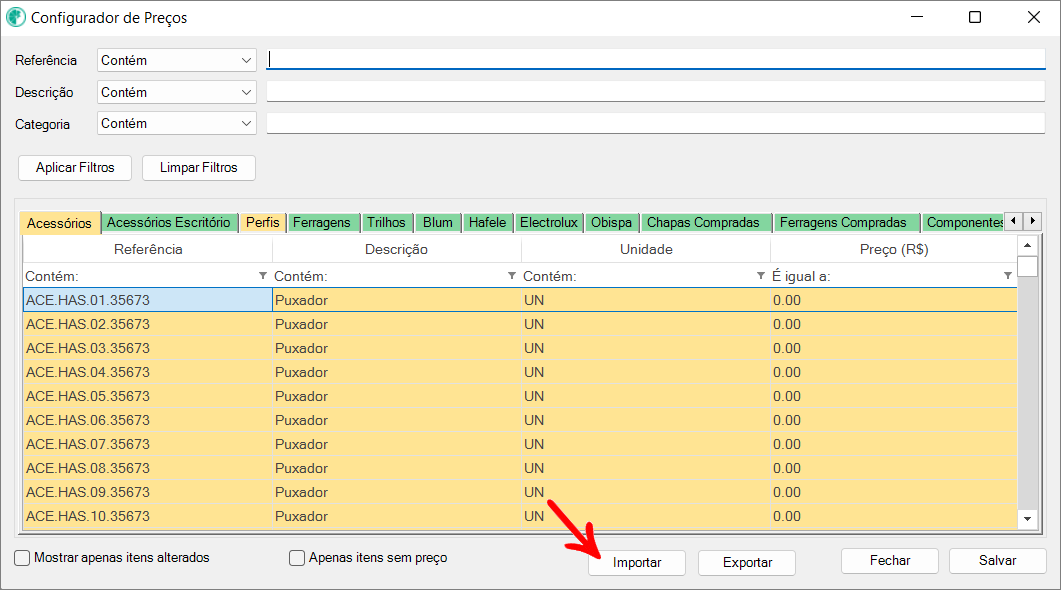Click the filter icon in Referência column
The height and width of the screenshot is (590, 1061).
point(263,276)
